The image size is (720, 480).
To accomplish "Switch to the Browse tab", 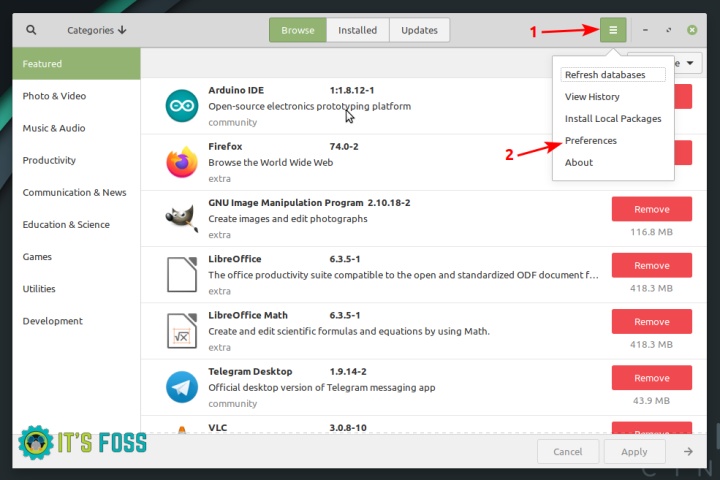I will point(298,30).
